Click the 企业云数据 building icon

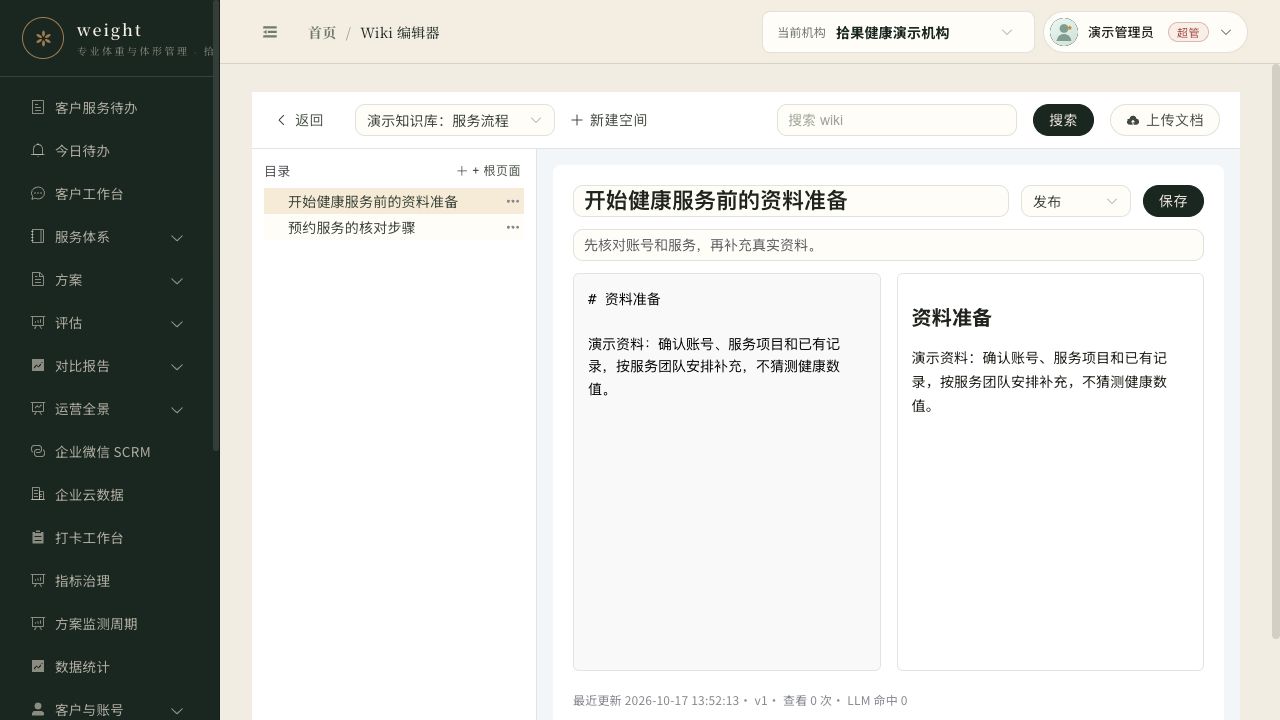coord(38,494)
